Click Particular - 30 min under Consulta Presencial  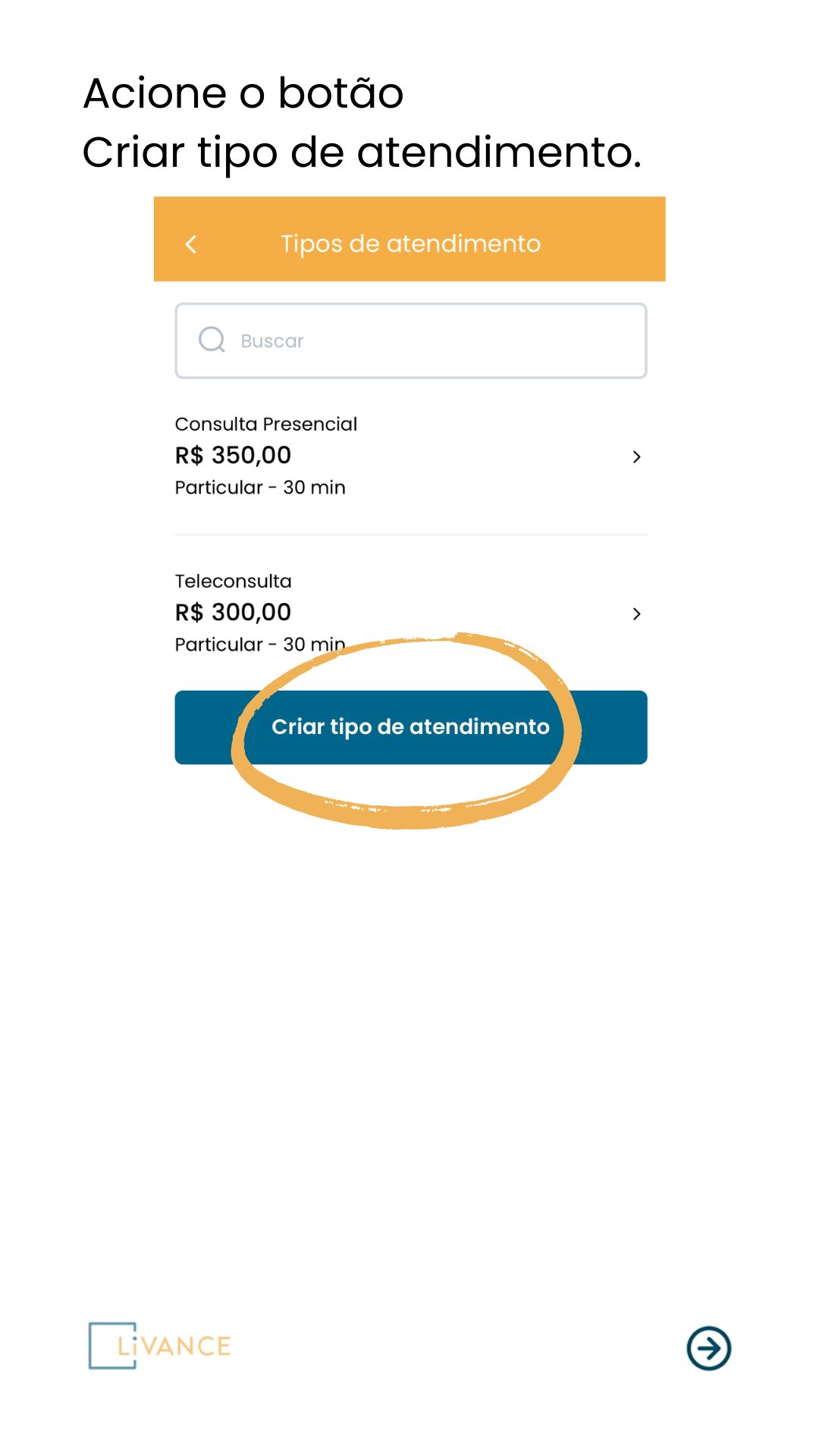(x=260, y=488)
